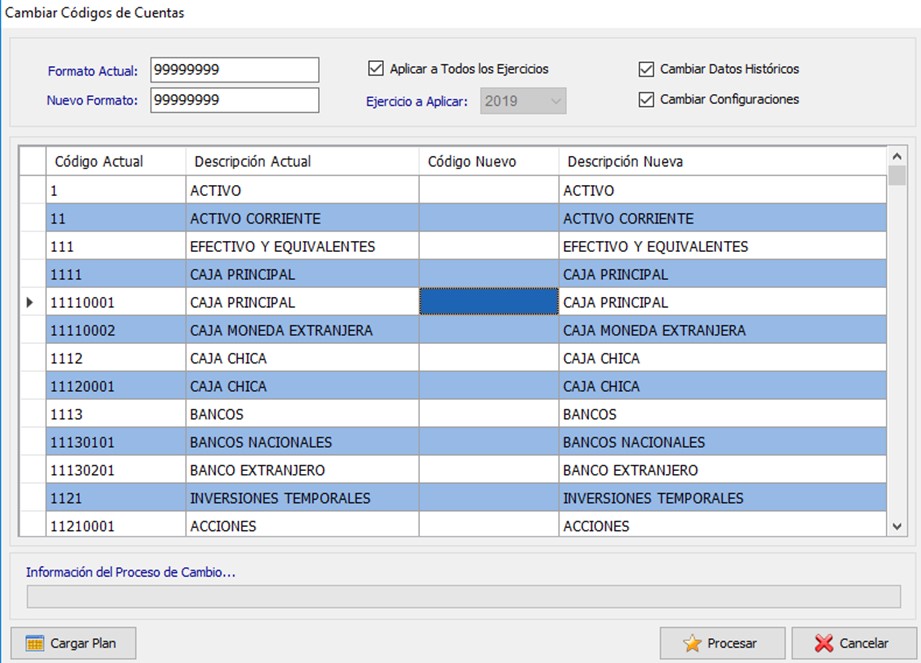
Task: Click the Cargar Plan button
Action: [73, 644]
